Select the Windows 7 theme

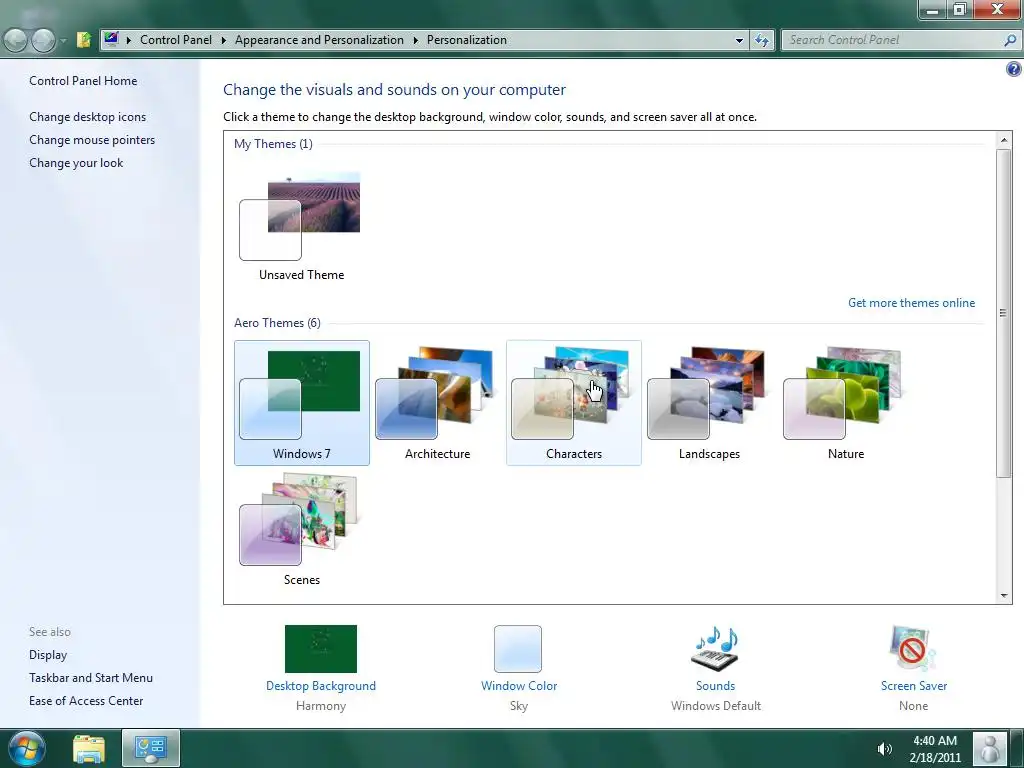tap(302, 402)
